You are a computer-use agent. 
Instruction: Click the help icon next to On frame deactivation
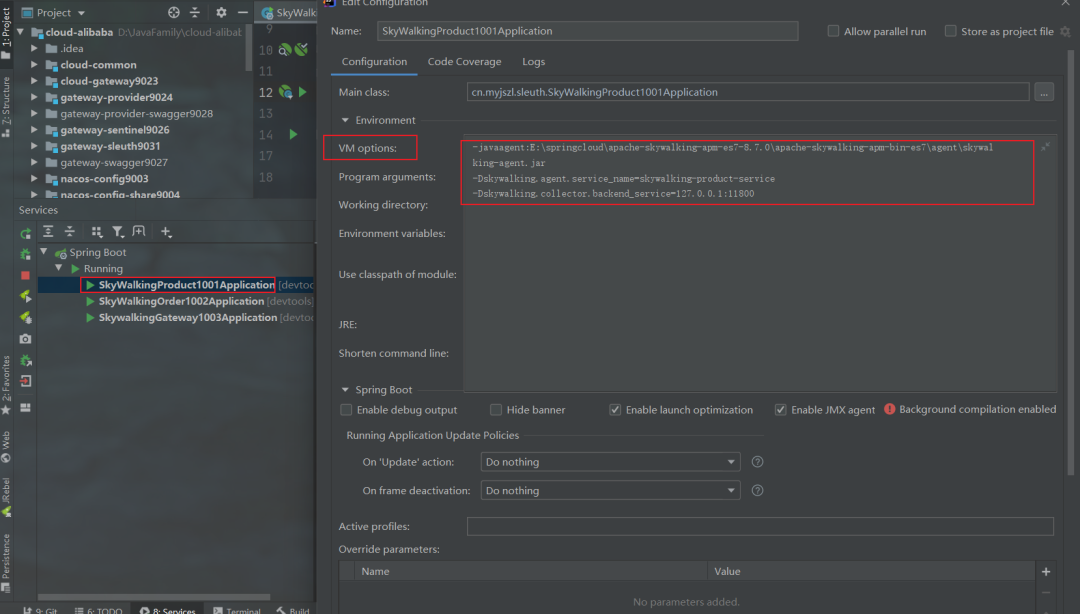[x=758, y=491]
